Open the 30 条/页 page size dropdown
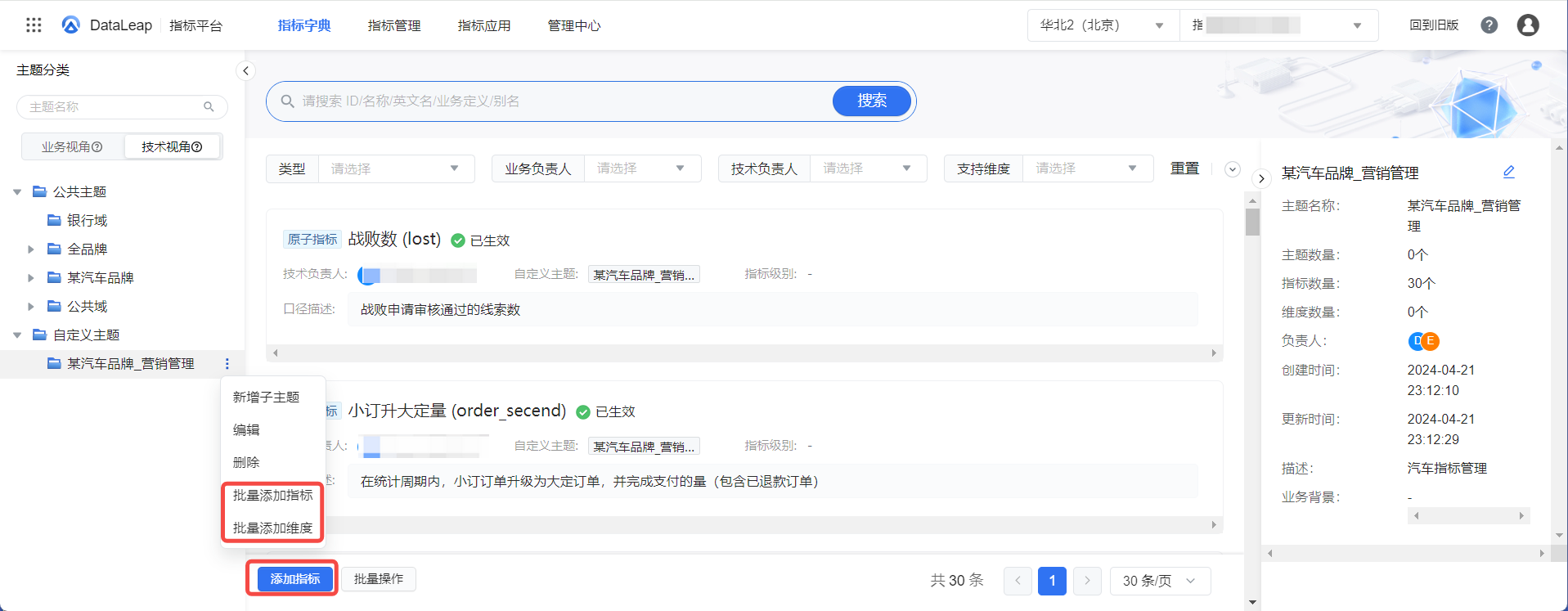Image resolution: width=1568 pixels, height=611 pixels. coord(1160,581)
